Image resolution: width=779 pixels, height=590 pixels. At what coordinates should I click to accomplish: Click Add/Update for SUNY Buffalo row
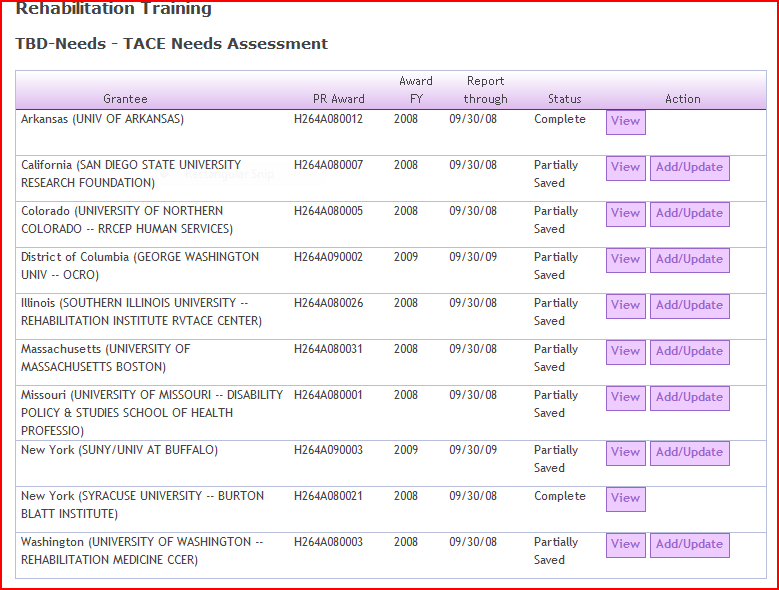(690, 453)
